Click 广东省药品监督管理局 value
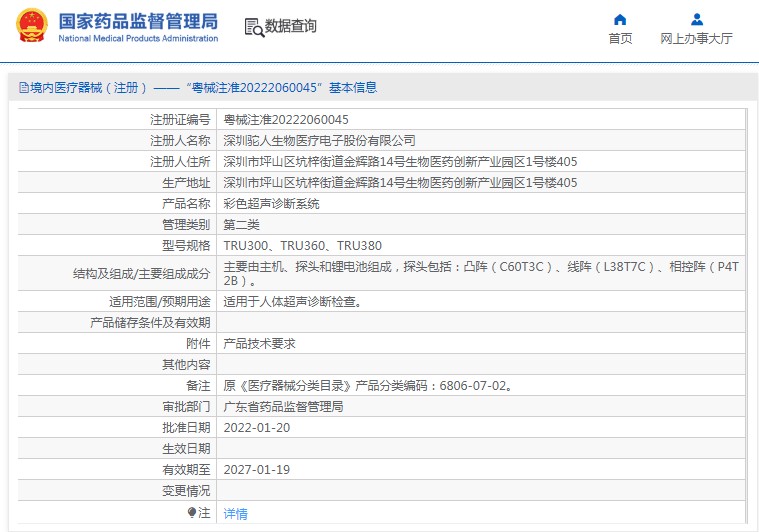The height and width of the screenshot is (532, 759). 283,407
